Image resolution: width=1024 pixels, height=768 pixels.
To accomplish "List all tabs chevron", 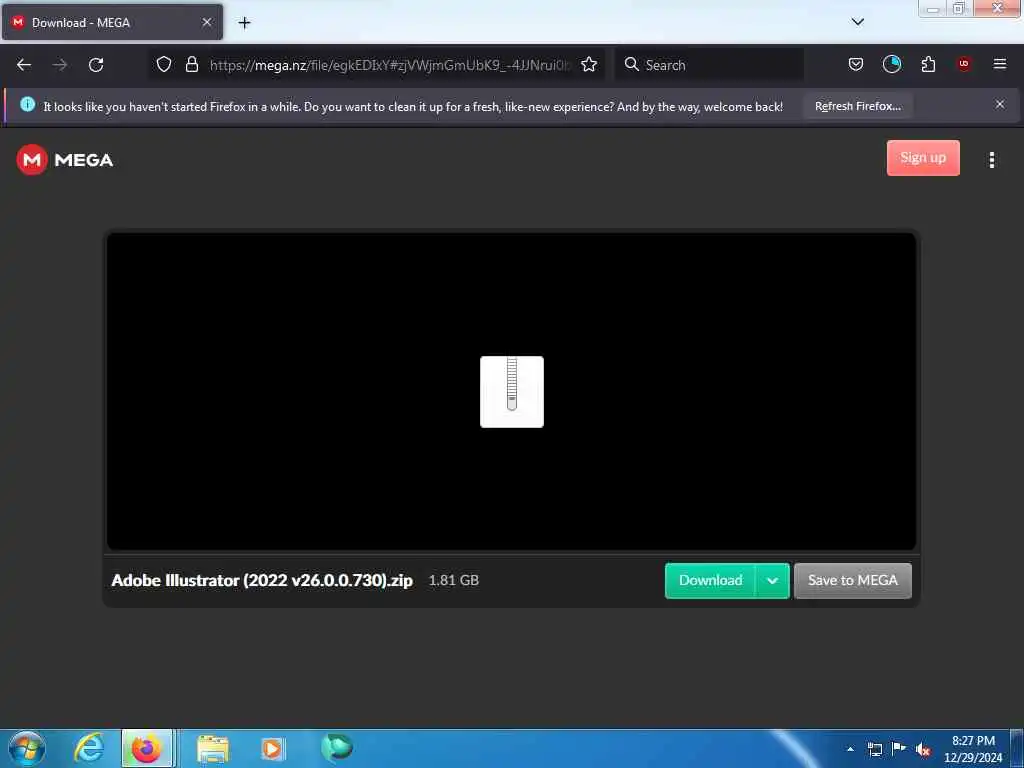I will (x=857, y=22).
